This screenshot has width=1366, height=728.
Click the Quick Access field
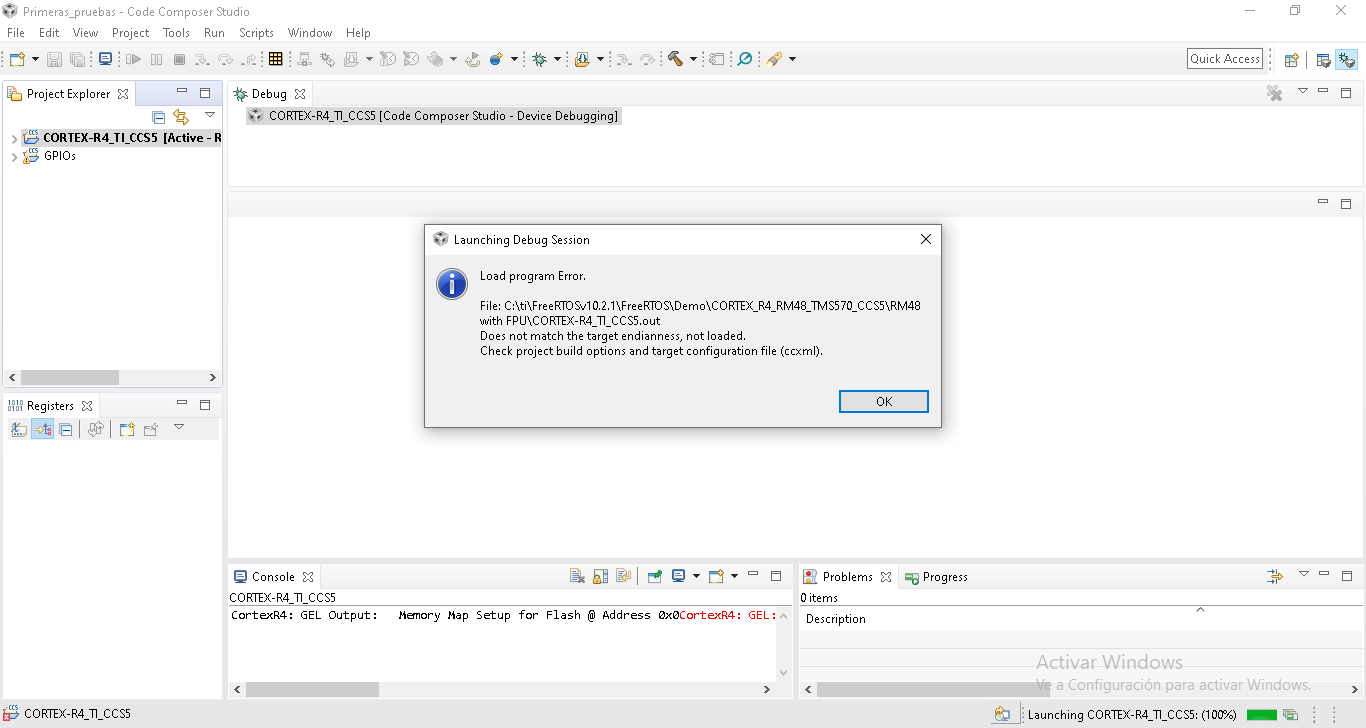pyautogui.click(x=1225, y=59)
